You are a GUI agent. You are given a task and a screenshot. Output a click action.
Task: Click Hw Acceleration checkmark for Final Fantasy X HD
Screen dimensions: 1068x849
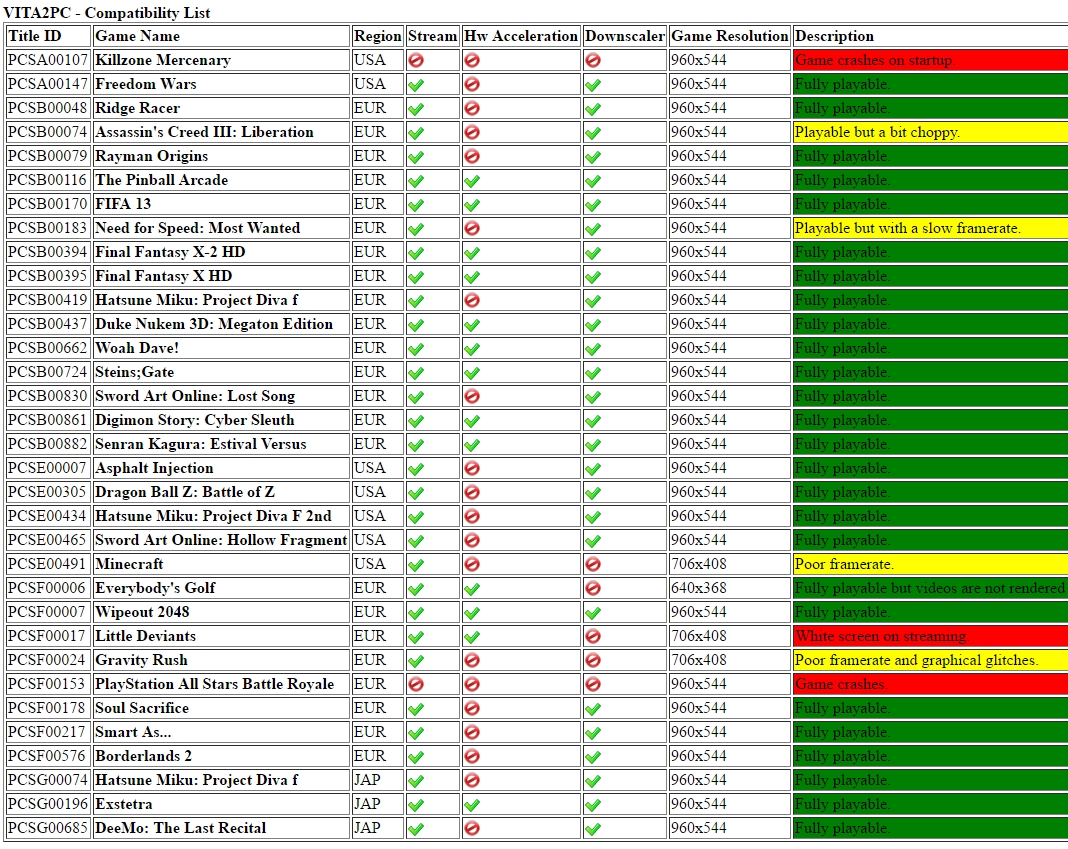471,277
